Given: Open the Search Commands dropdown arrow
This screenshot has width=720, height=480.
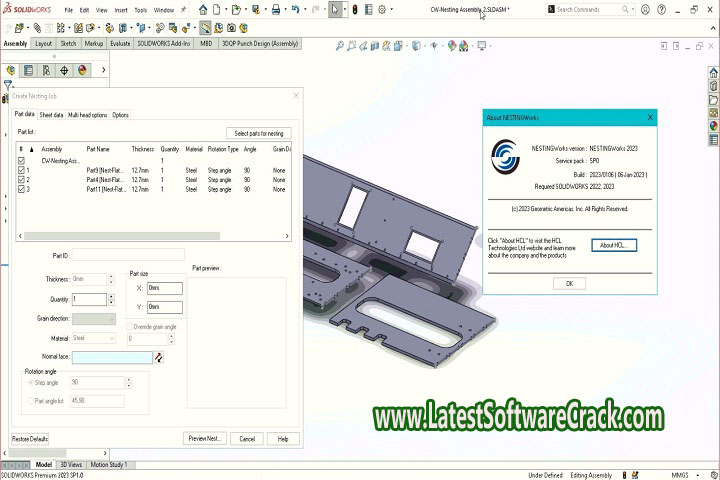Looking at the screenshot, I should pos(633,9).
